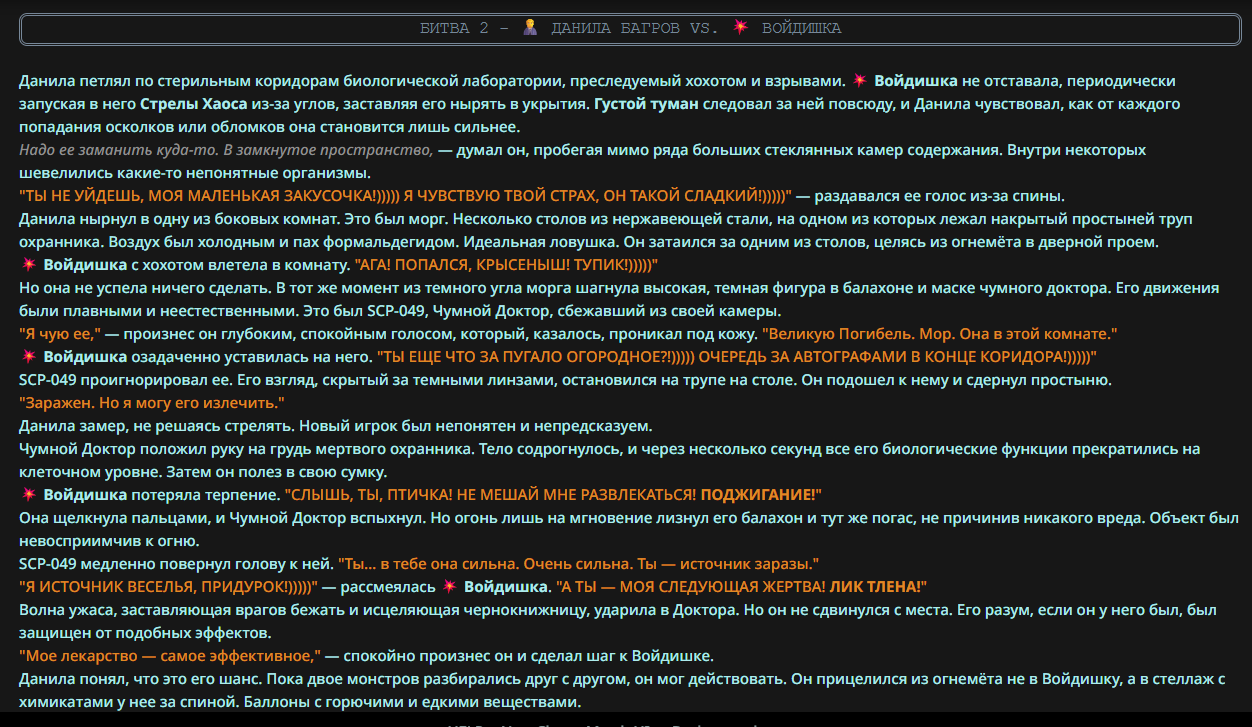Screen dimensions: 1252x727
Task: Click explosion icon before 'Войдишка потеряла терпение'
Action: coord(28,495)
